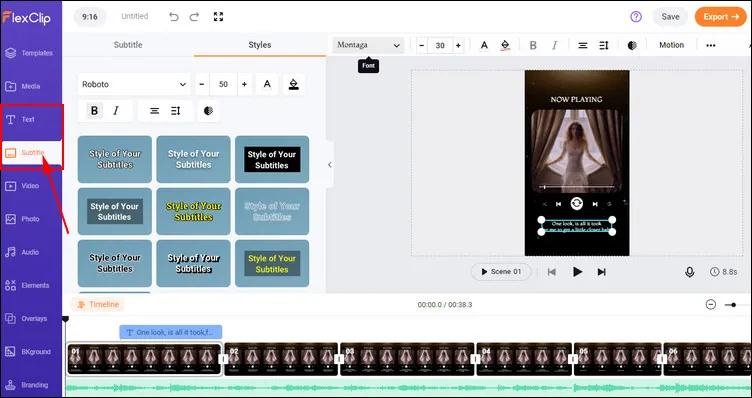
Task: Collapse the side panel with the chevron
Action: click(x=329, y=164)
